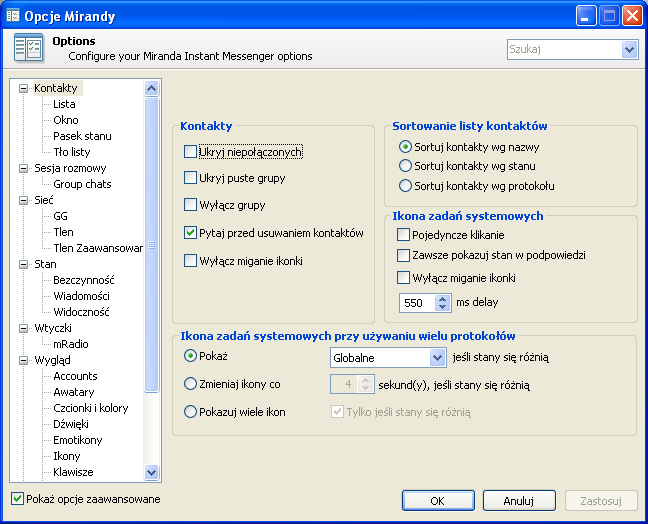This screenshot has width=648, height=524.
Task: Collapse the Sesja rozmowy node
Action: pos(24,168)
